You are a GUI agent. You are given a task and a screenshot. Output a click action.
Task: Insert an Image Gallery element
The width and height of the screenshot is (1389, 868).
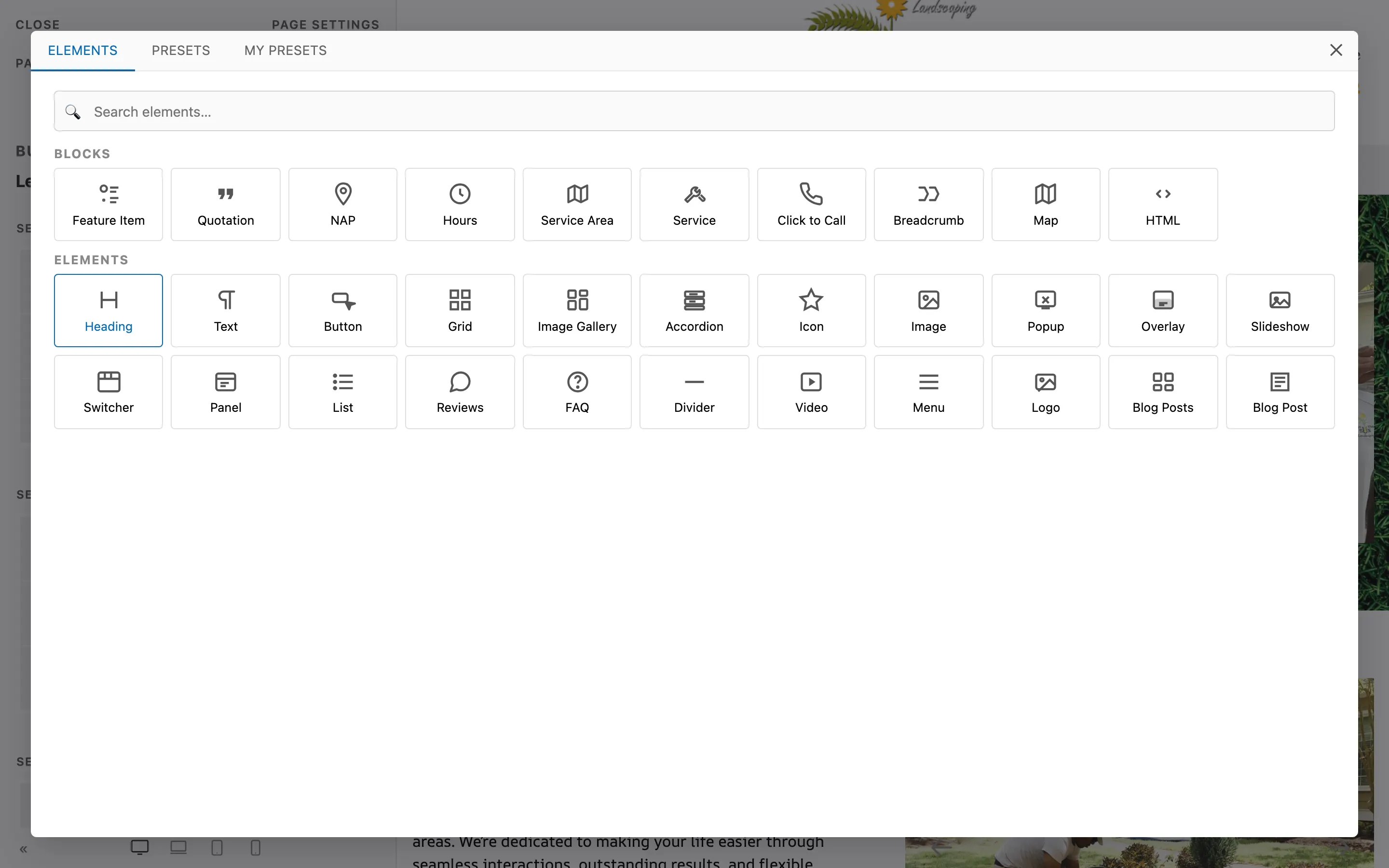pos(577,311)
